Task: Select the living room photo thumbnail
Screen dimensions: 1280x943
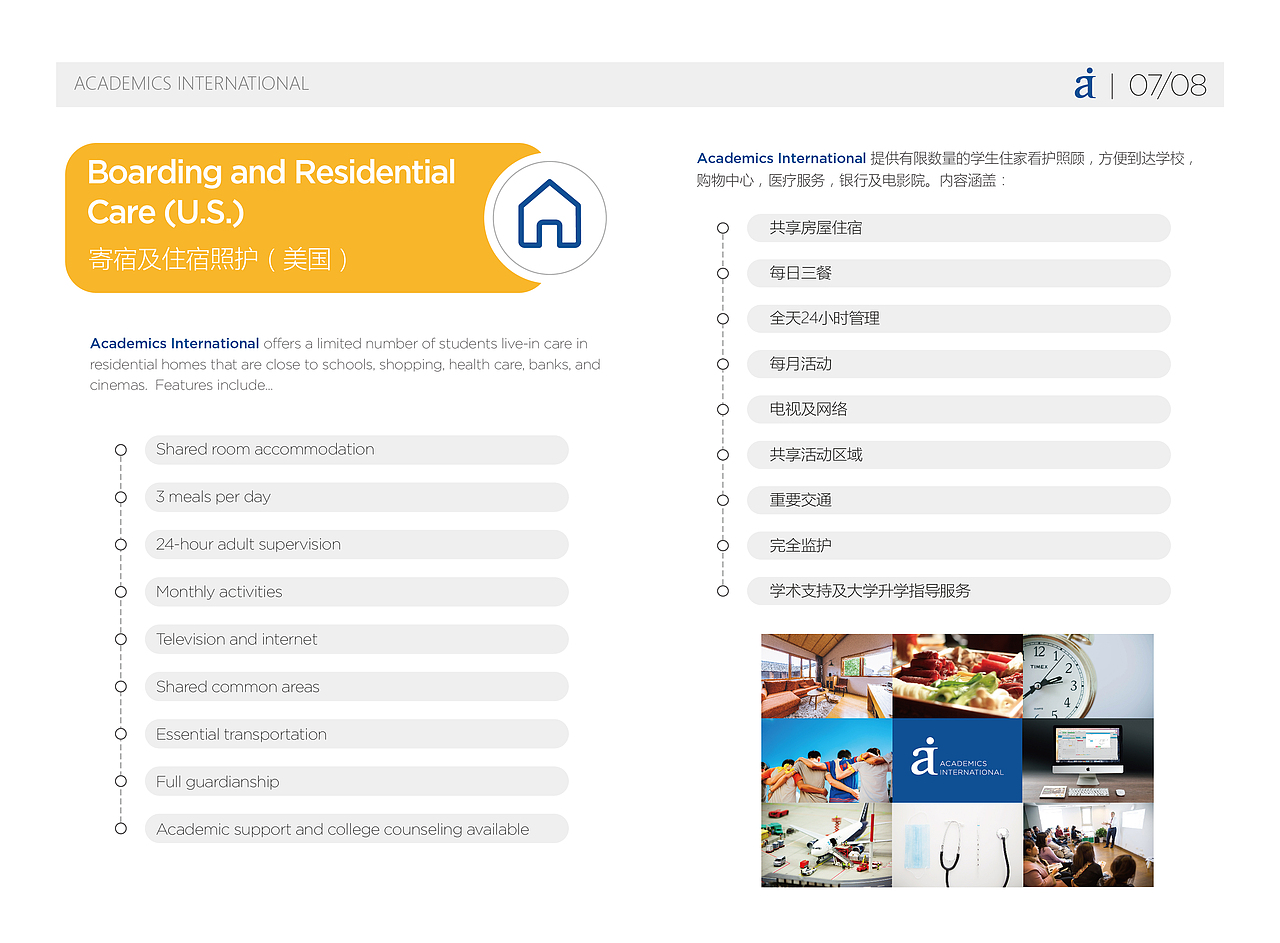Action: (x=826, y=676)
